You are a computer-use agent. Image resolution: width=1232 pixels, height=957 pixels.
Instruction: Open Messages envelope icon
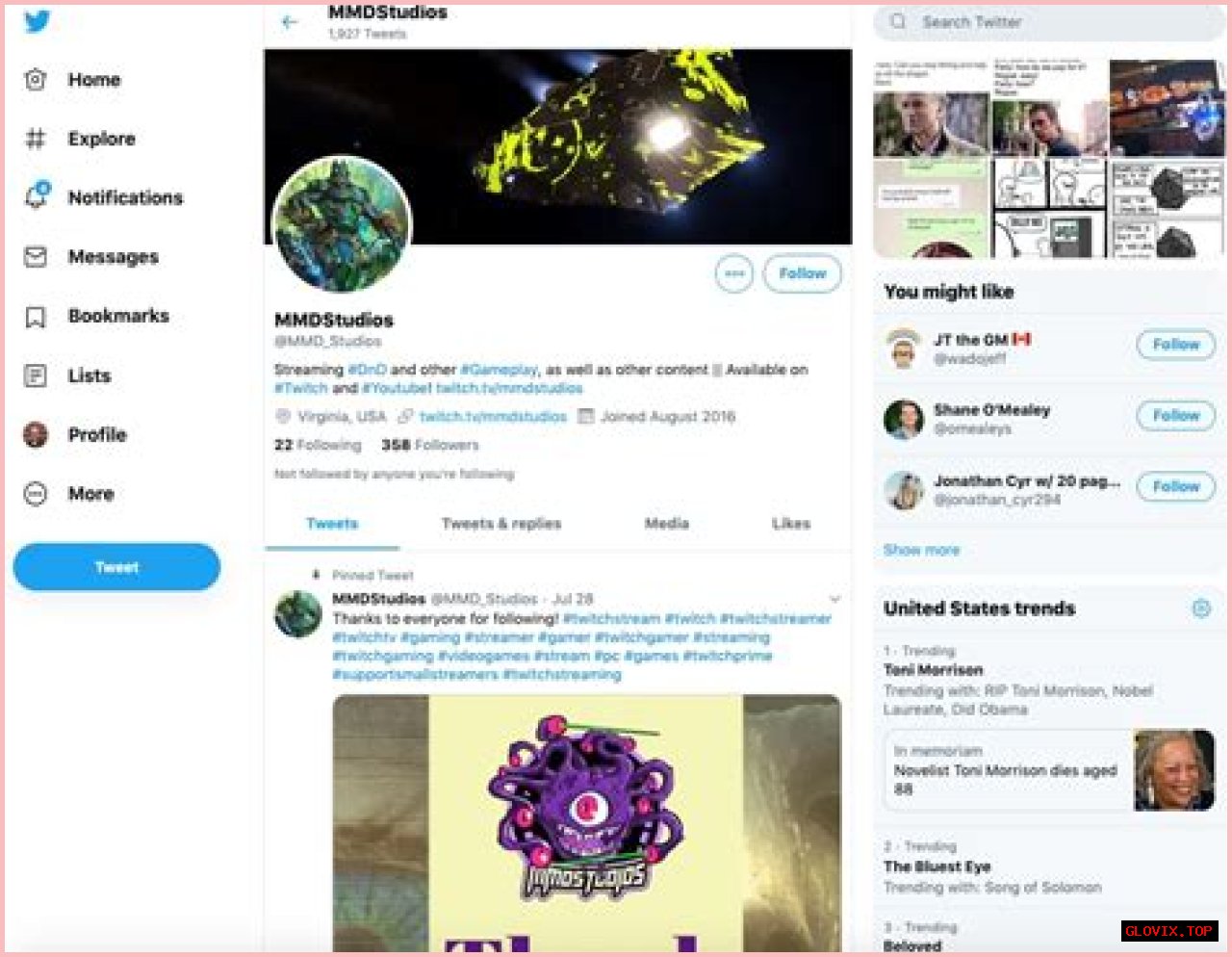click(36, 257)
